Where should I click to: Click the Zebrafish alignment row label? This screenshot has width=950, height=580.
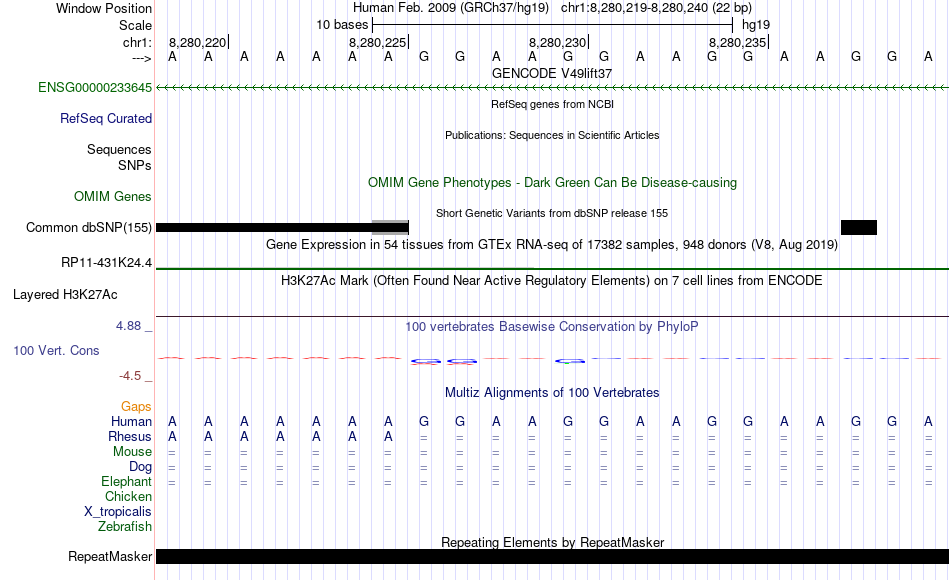(125, 526)
